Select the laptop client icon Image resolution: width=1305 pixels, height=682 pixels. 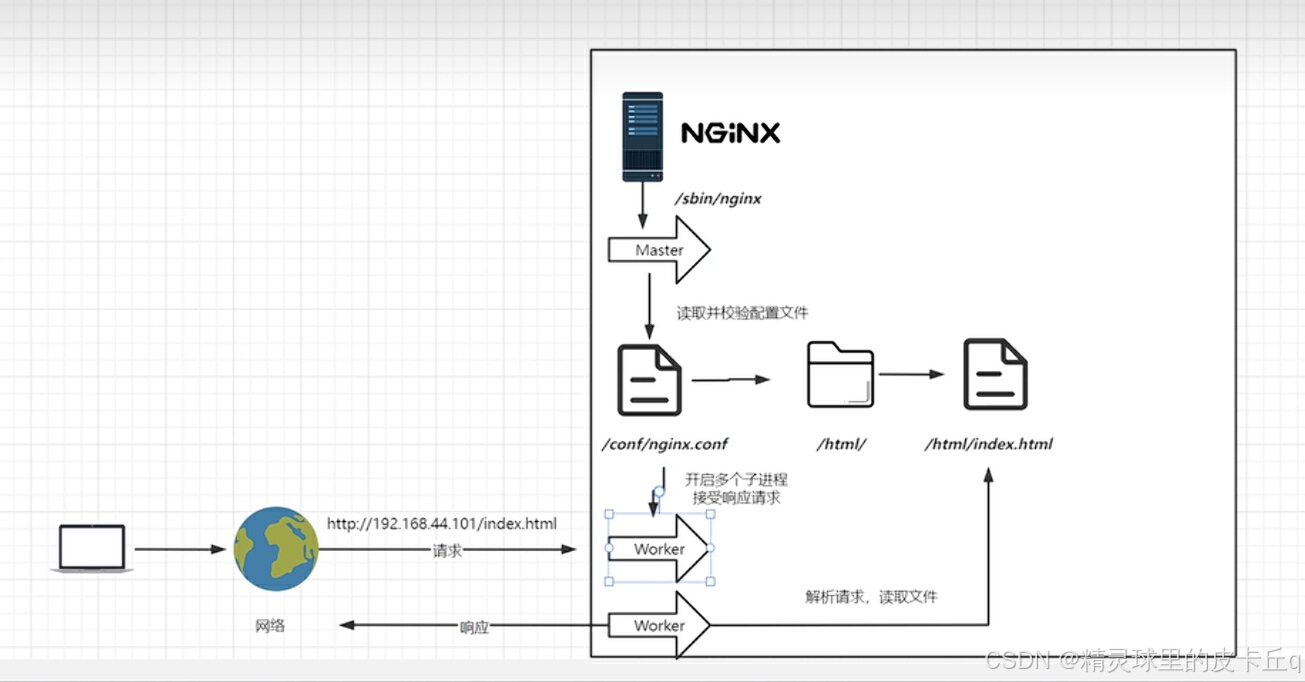tap(92, 548)
